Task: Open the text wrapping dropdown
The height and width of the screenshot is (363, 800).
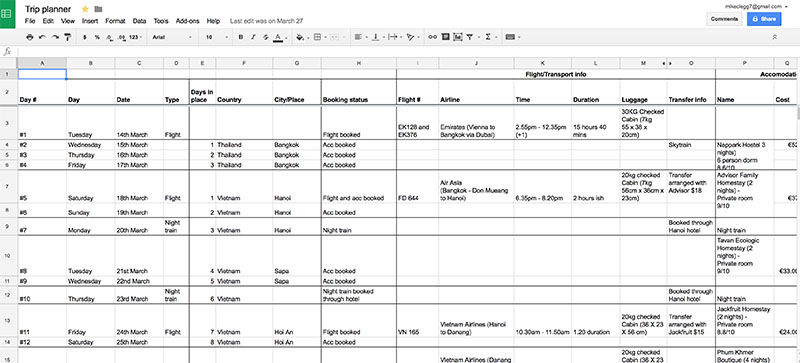Action: coord(394,37)
